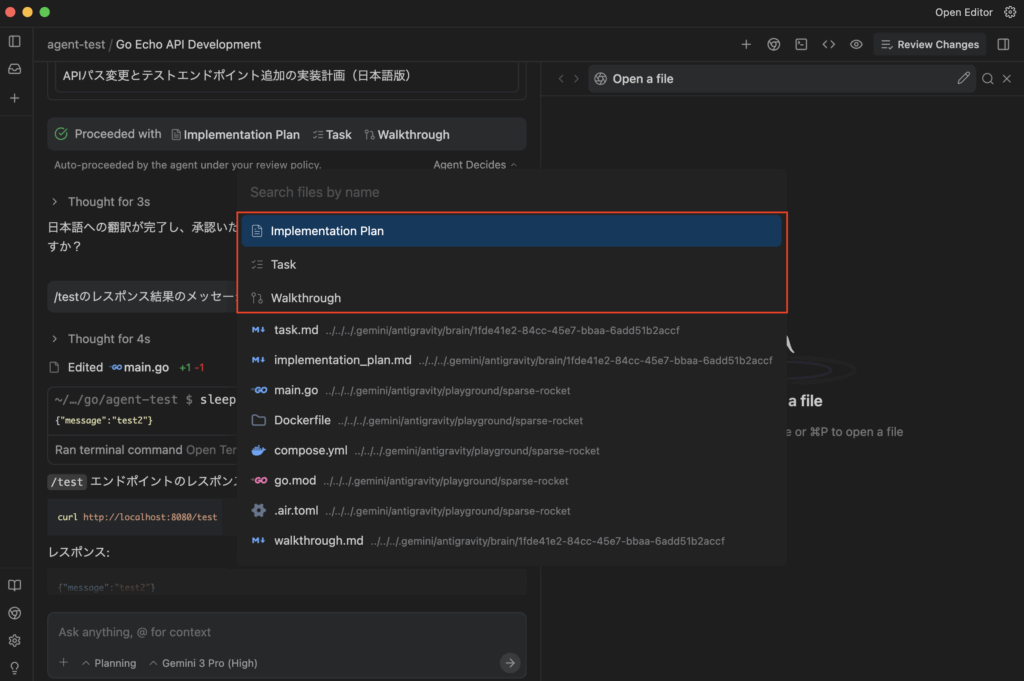Click the 'Search files by name' field
This screenshot has height=681, width=1024.
coord(510,192)
